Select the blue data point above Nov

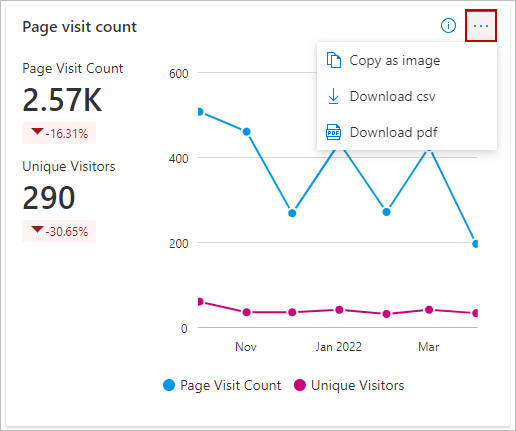click(246, 132)
